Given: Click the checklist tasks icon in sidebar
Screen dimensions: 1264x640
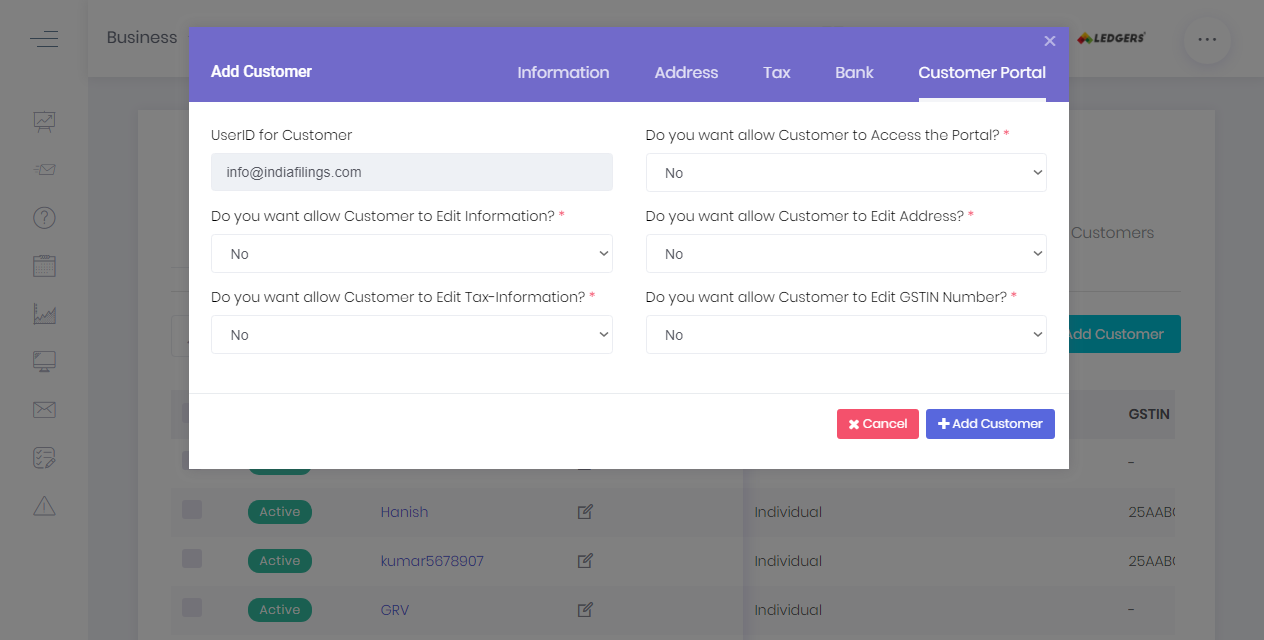Looking at the screenshot, I should (x=44, y=457).
